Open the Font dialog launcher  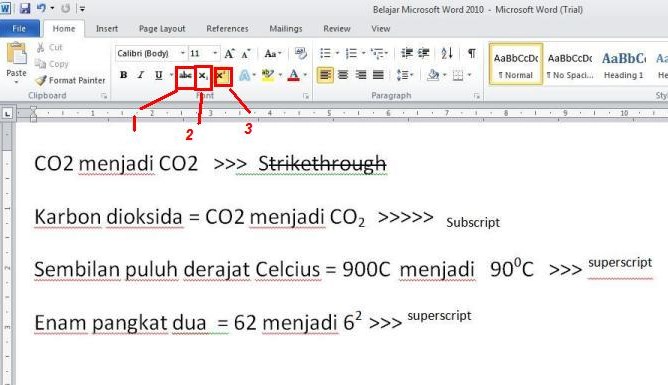(306, 96)
